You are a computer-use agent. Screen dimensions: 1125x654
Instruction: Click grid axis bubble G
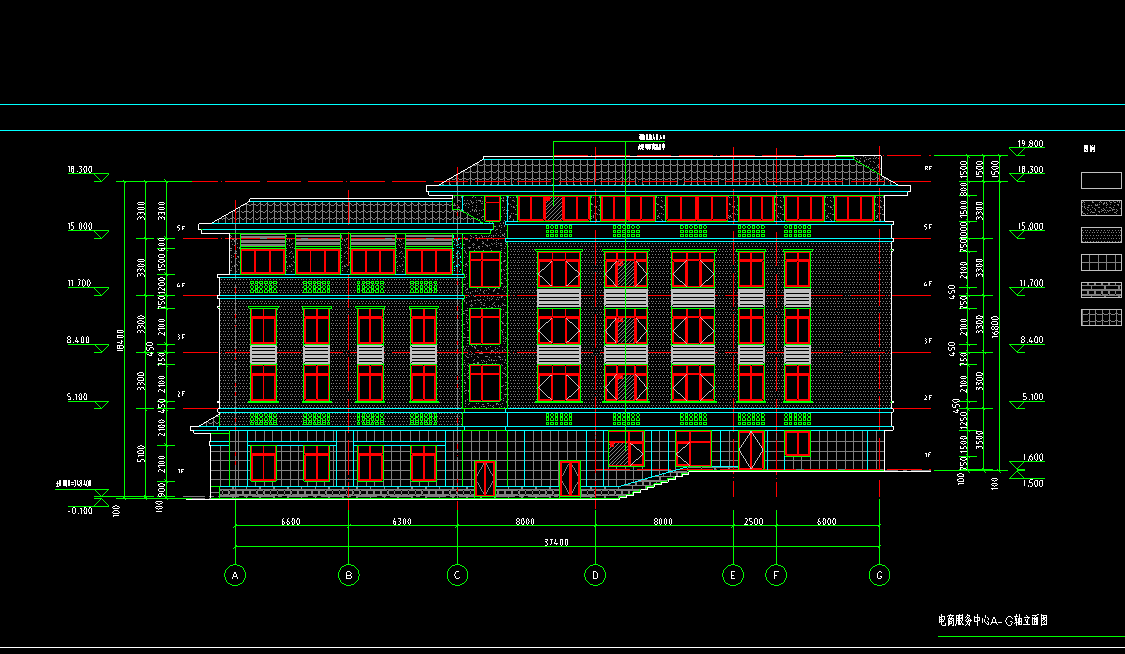[879, 575]
